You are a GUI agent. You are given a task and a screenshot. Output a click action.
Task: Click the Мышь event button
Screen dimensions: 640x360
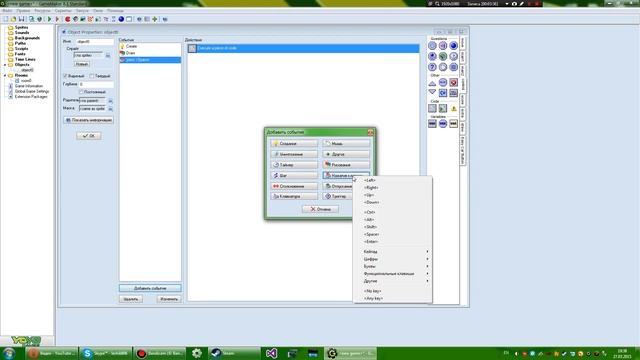[346, 144]
